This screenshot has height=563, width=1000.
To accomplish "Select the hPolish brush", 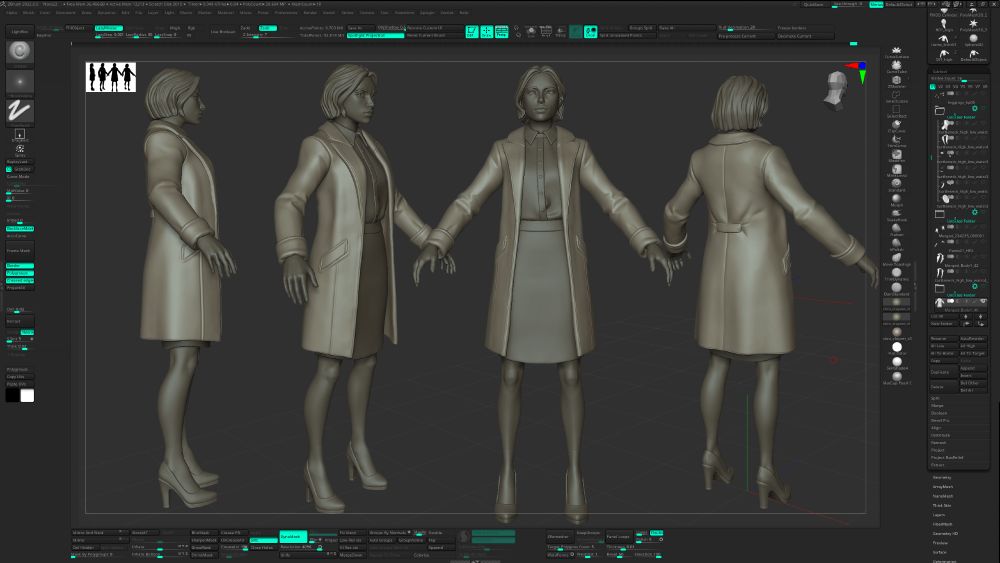I will [x=896, y=245].
